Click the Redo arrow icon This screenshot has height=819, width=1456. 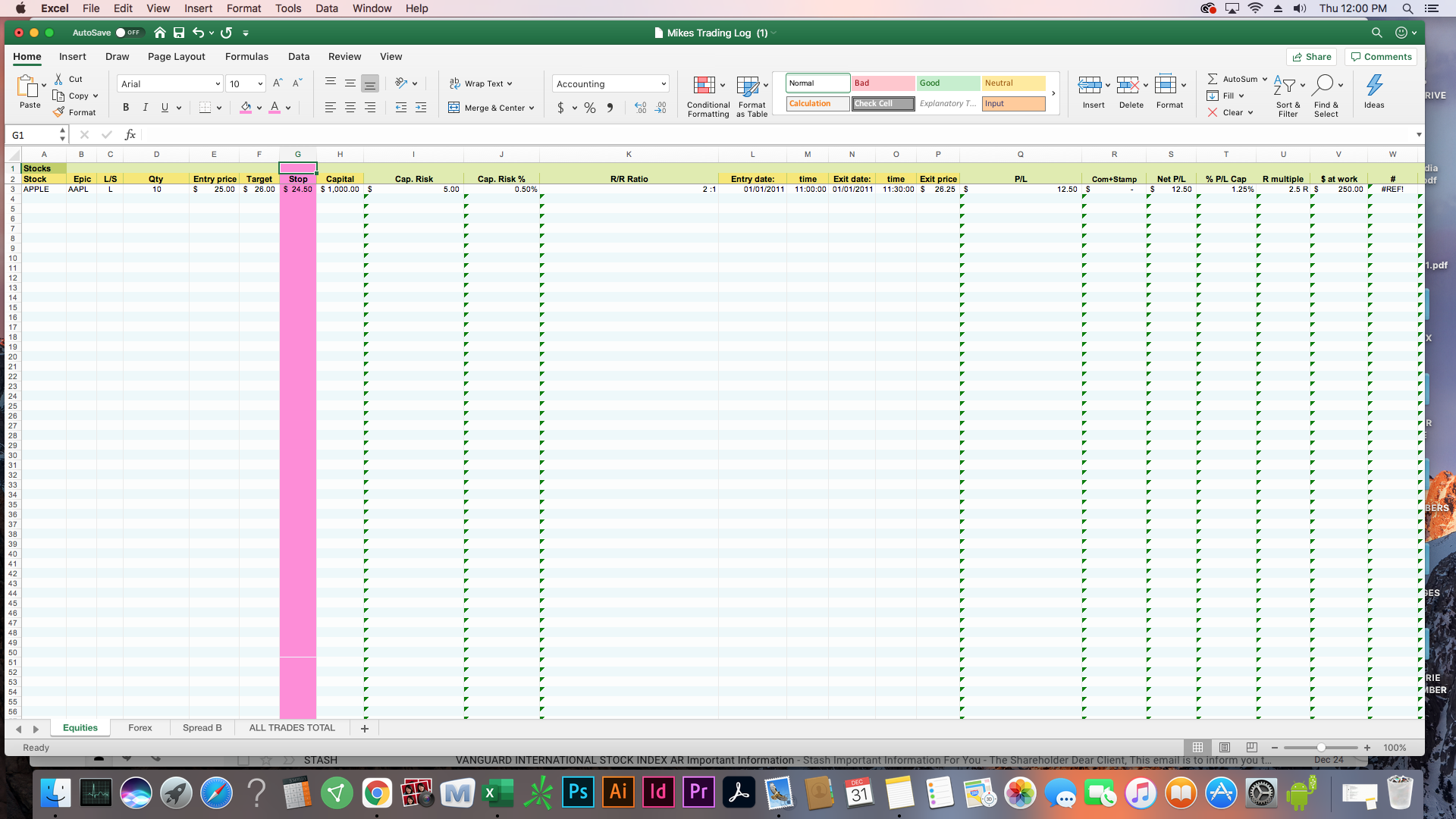pyautogui.click(x=226, y=33)
